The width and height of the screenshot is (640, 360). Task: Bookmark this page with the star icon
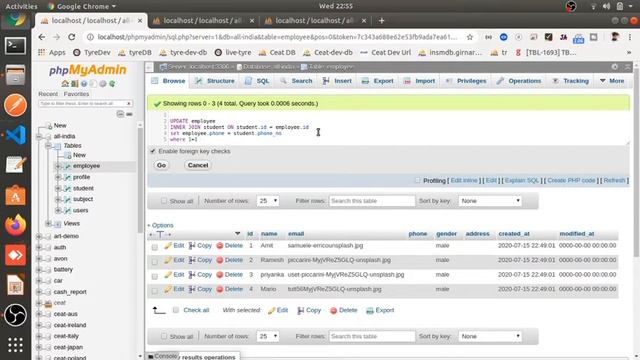pos(470,37)
